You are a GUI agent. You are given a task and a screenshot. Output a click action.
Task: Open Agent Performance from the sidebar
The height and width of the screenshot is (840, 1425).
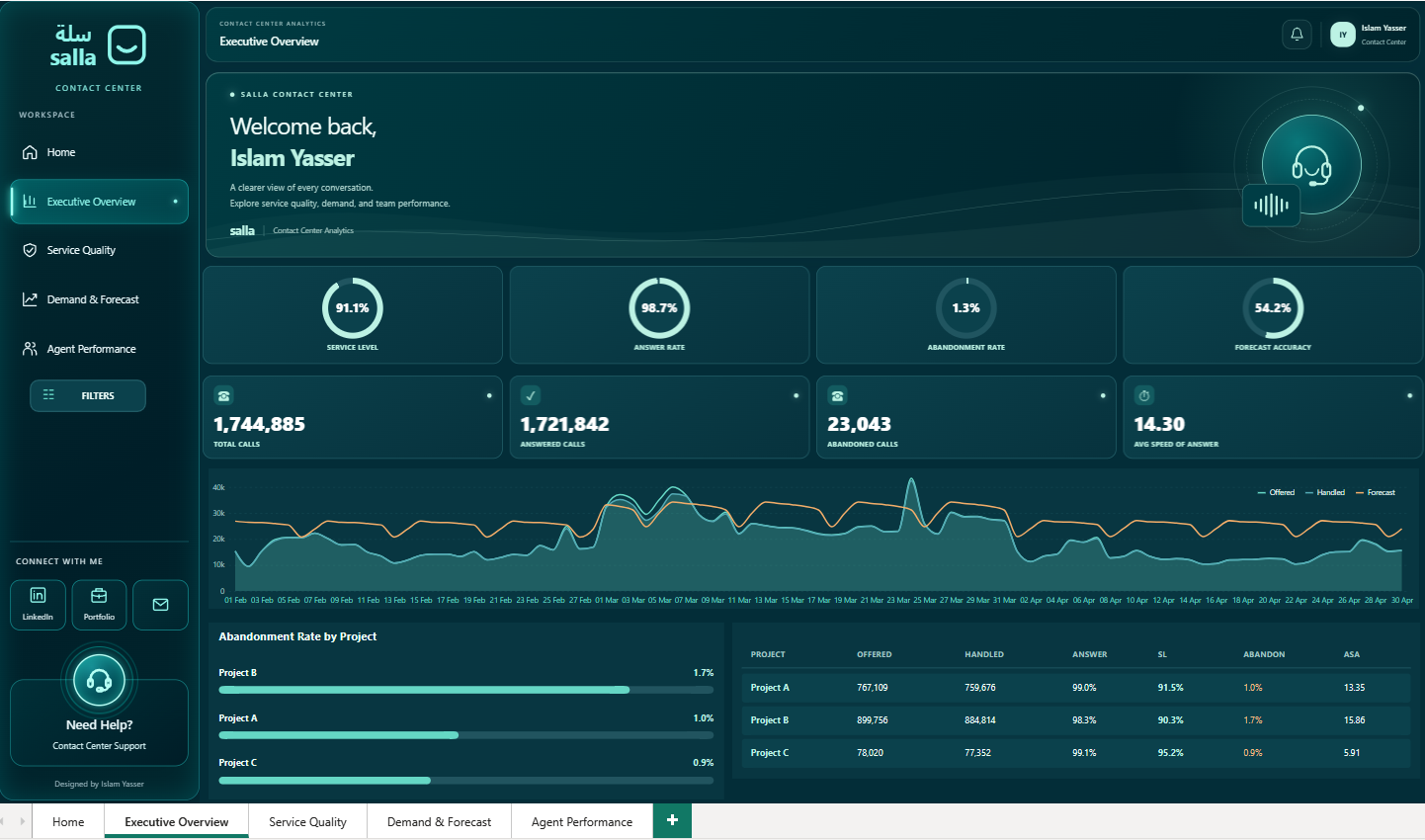[99, 349]
